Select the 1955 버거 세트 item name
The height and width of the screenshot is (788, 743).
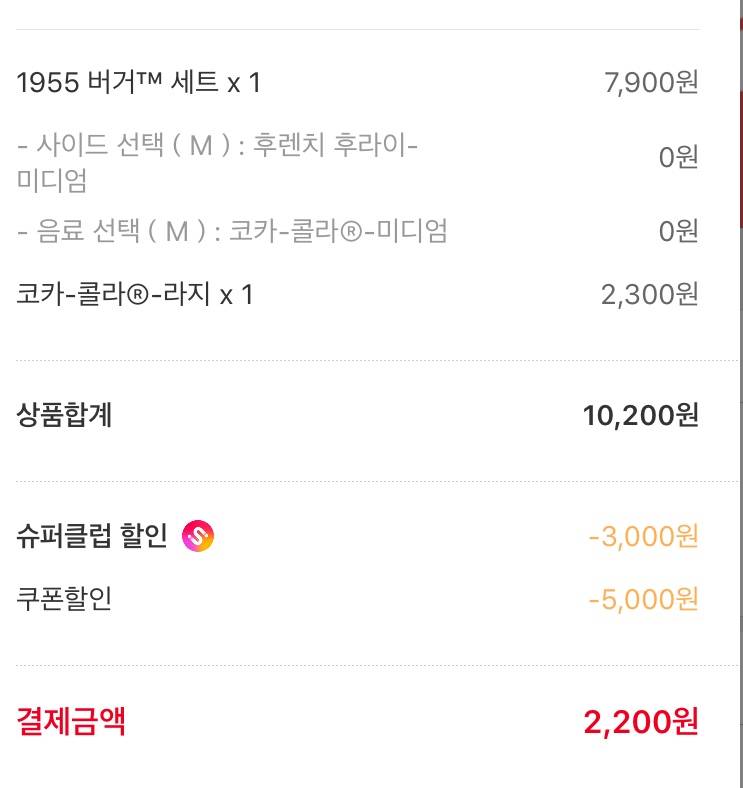point(138,82)
